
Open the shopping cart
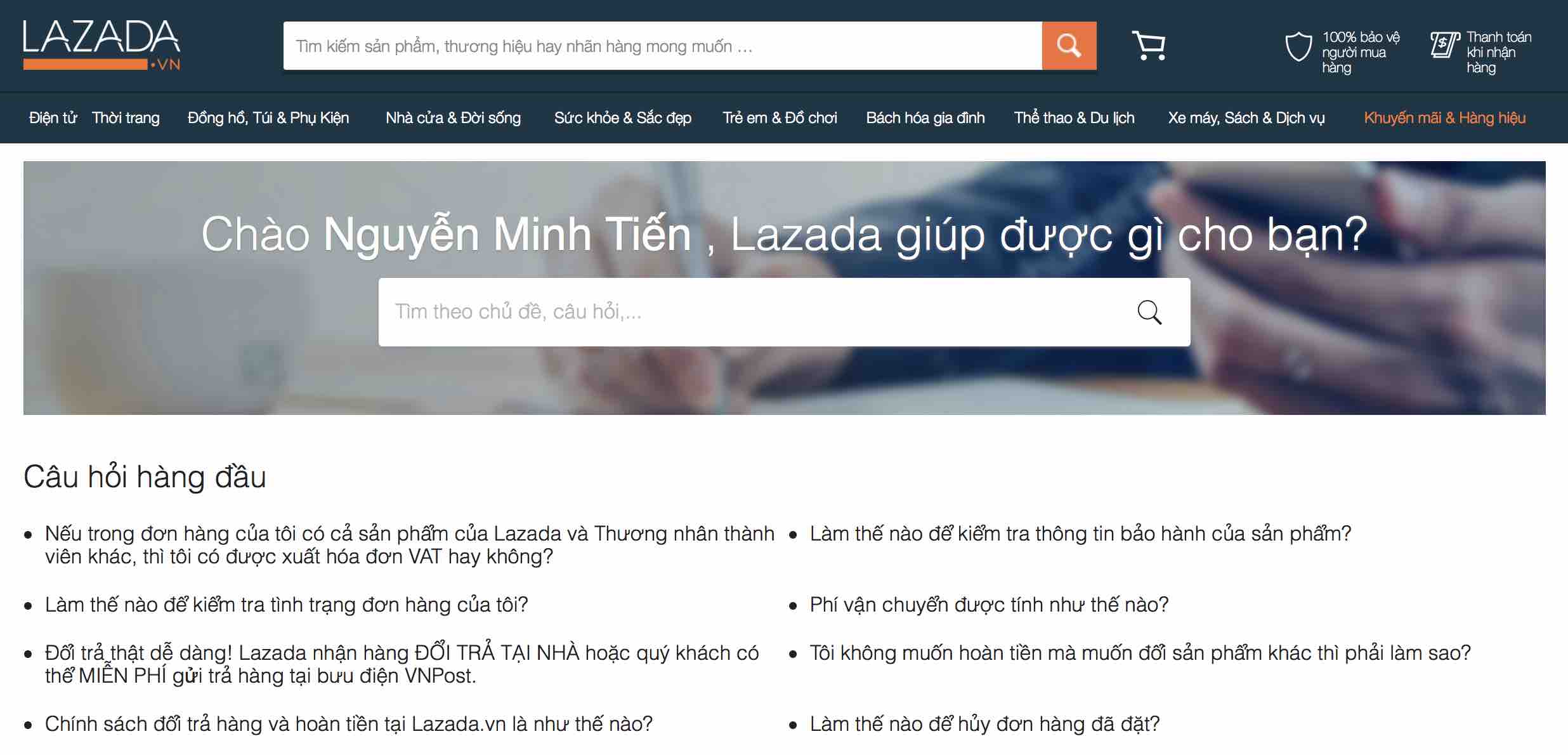(x=1149, y=46)
